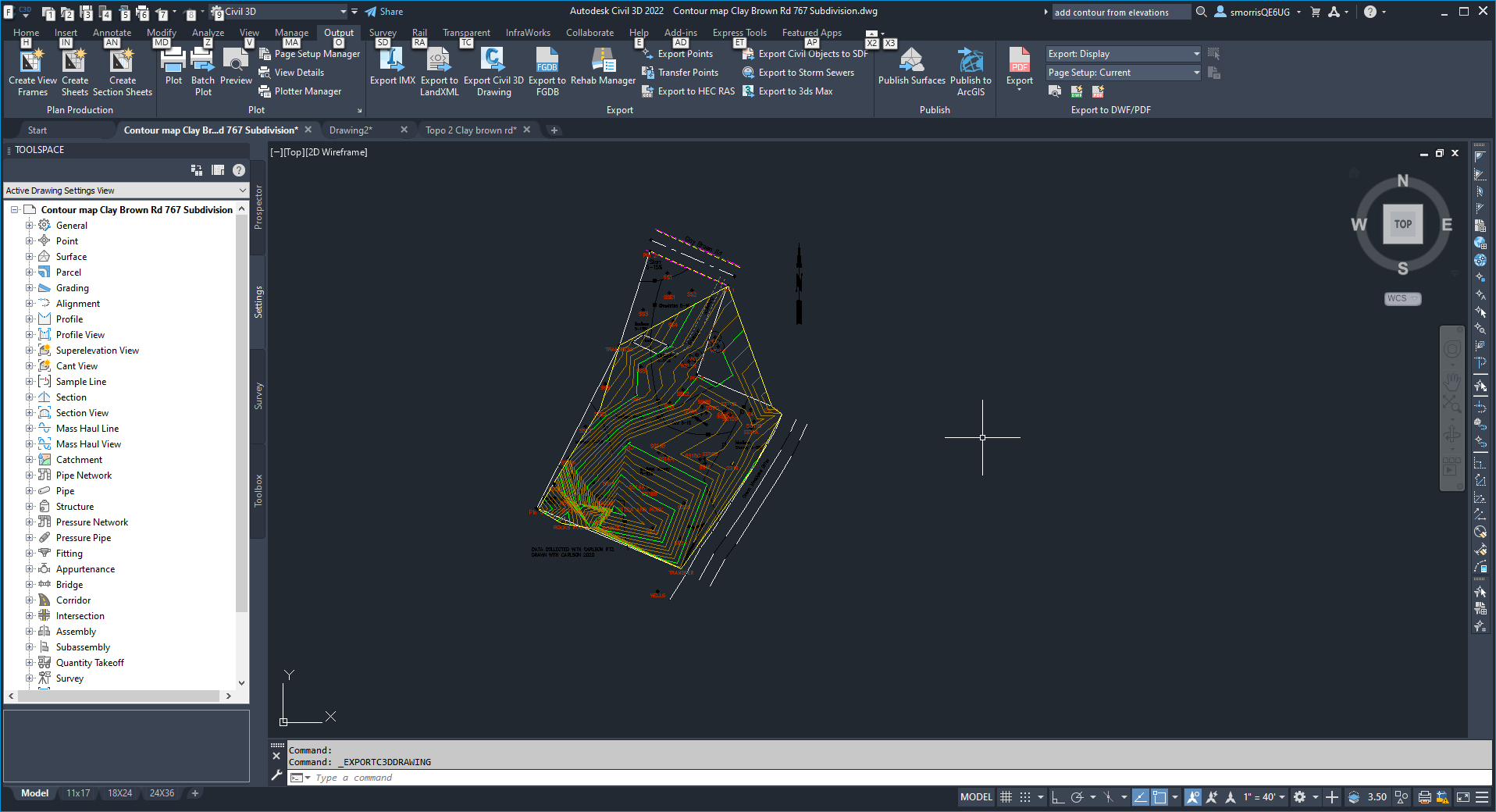The height and width of the screenshot is (812, 1496).
Task: Toggle polar tracking in status bar
Action: 1077,797
